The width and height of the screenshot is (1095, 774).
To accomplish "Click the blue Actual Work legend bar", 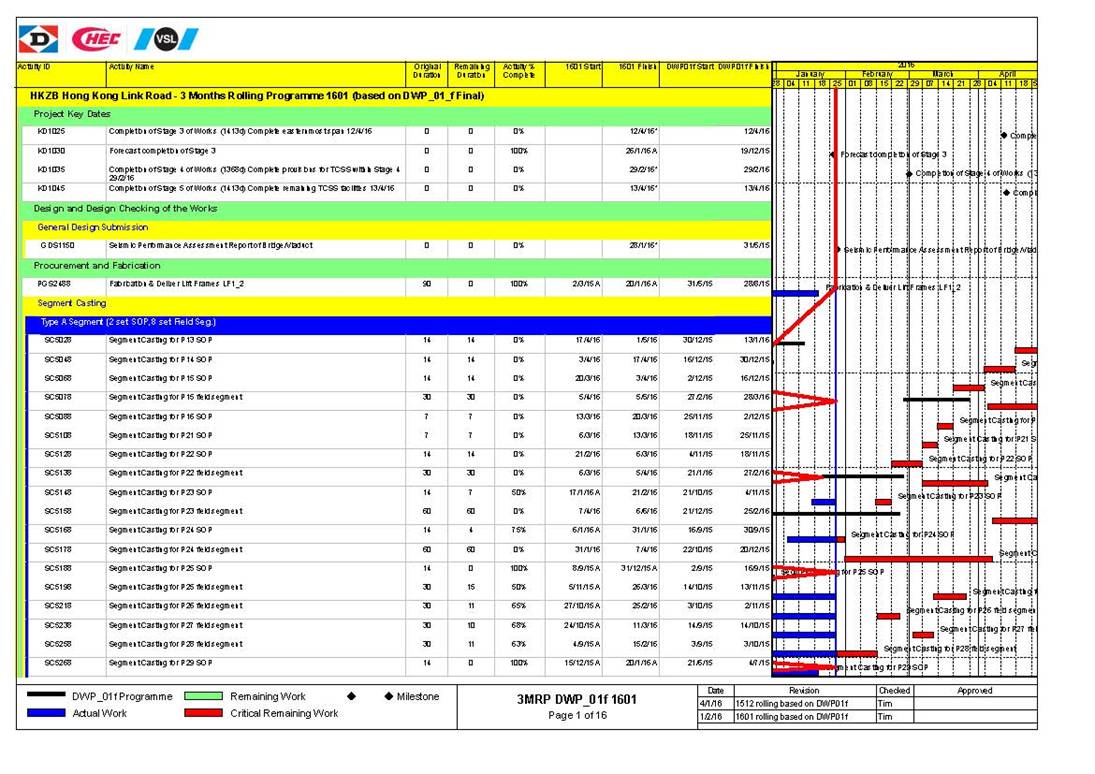I will click(46, 713).
